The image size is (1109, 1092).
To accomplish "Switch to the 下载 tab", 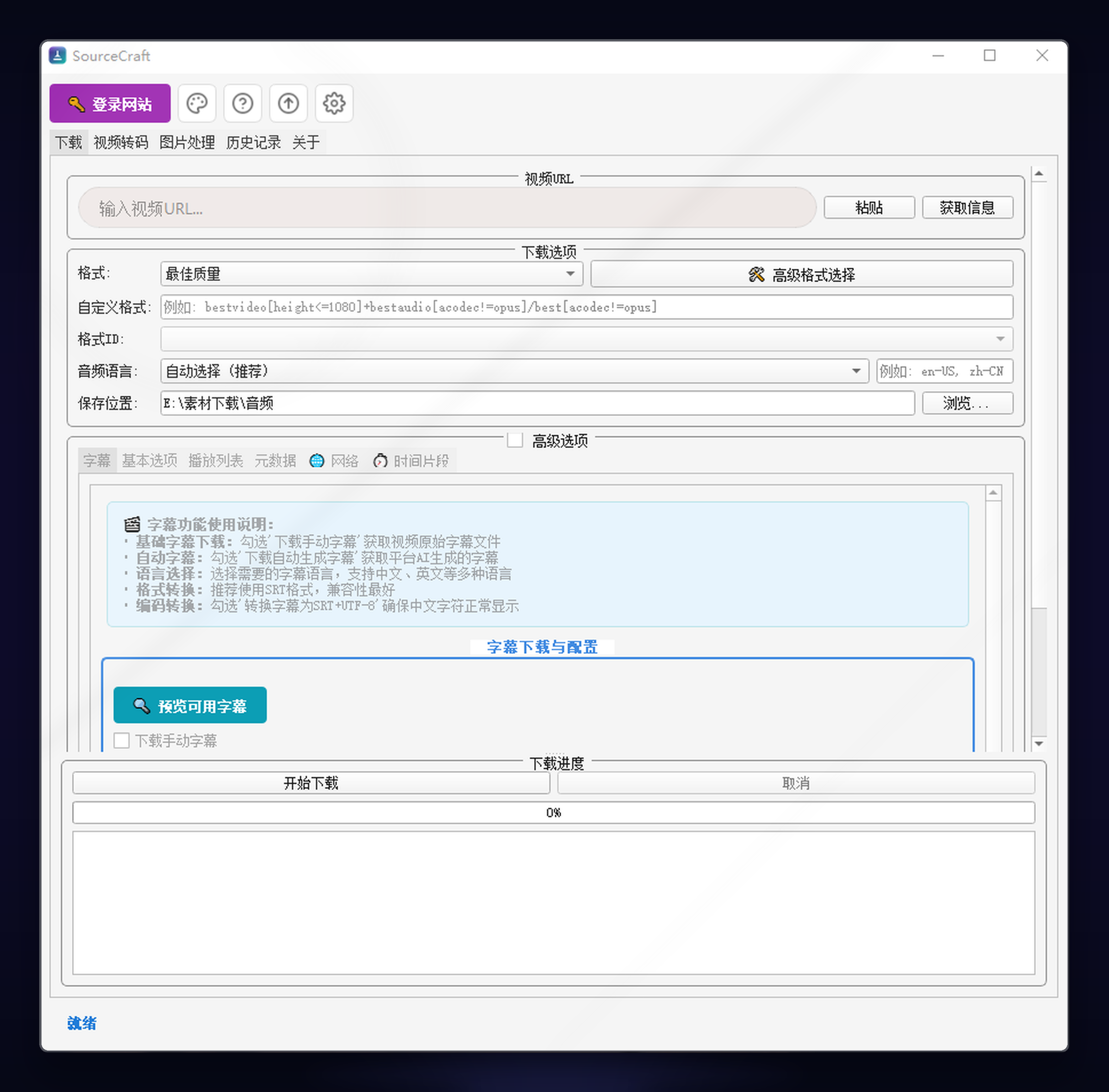I will 69,142.
